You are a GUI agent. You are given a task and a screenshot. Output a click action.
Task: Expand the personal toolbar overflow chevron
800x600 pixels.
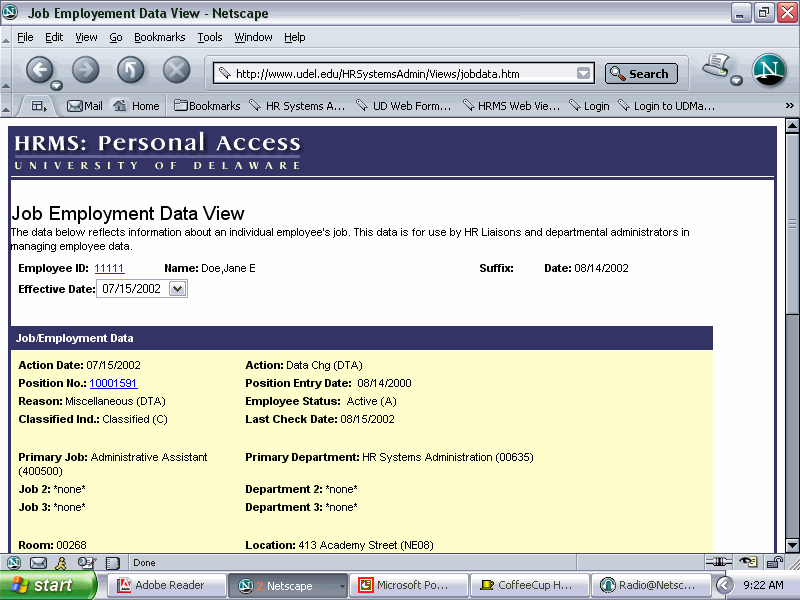pyautogui.click(x=789, y=106)
